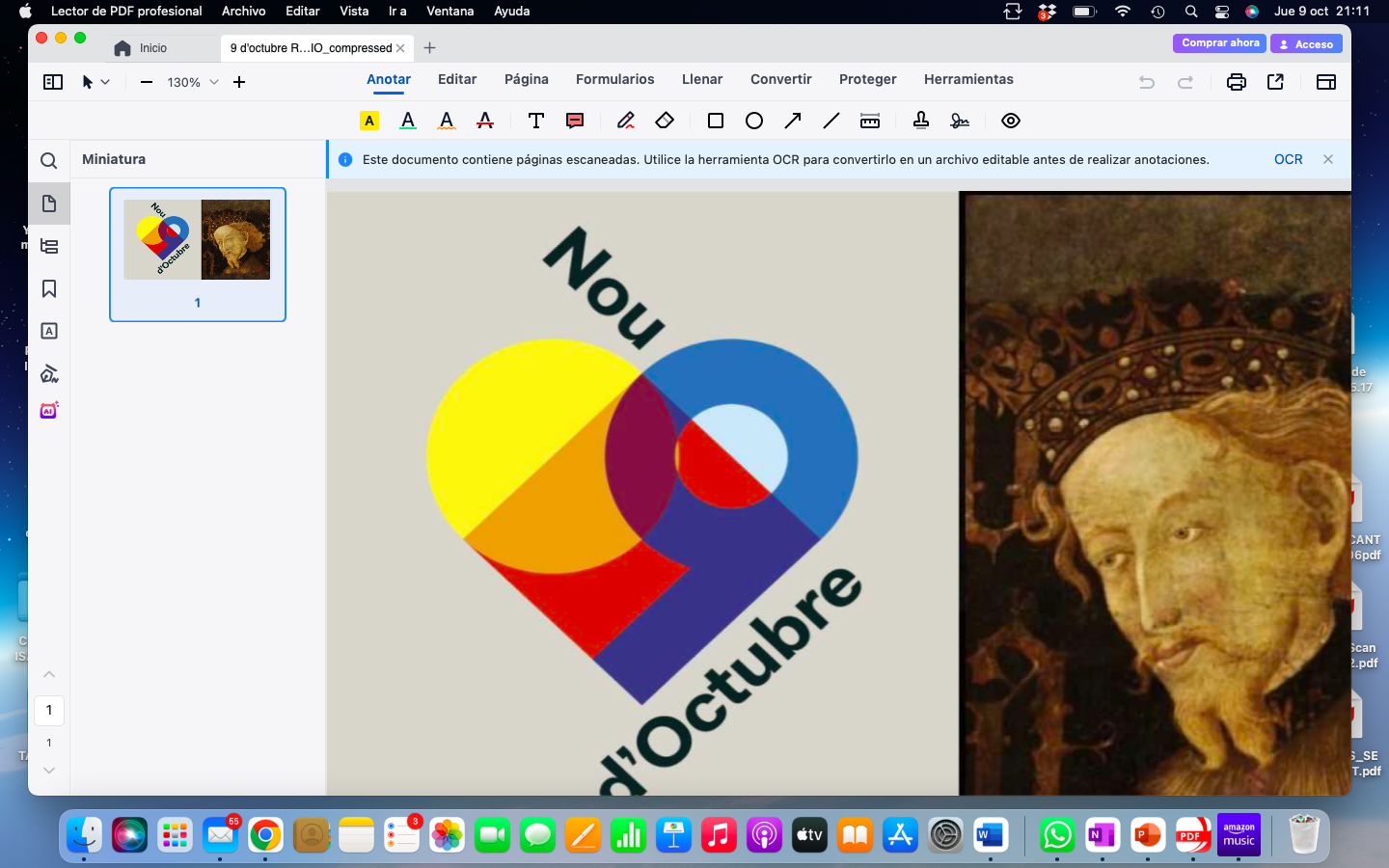Open the Archivo menu
This screenshot has width=1389, height=868.
[243, 11]
